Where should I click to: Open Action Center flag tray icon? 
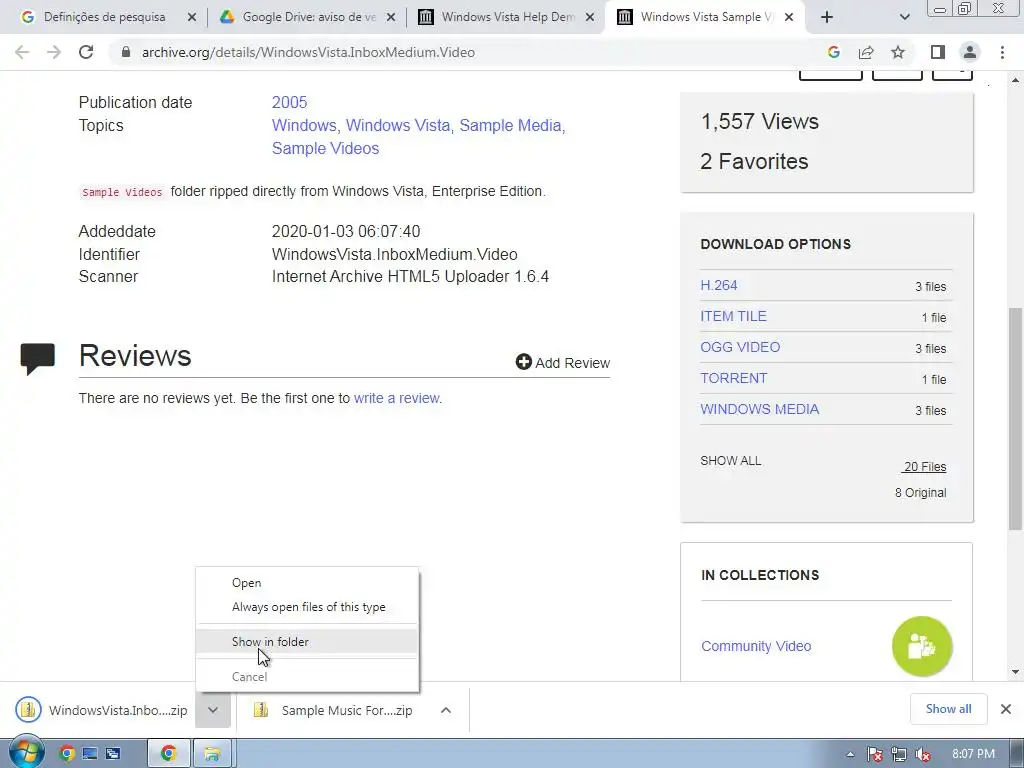[874, 754]
